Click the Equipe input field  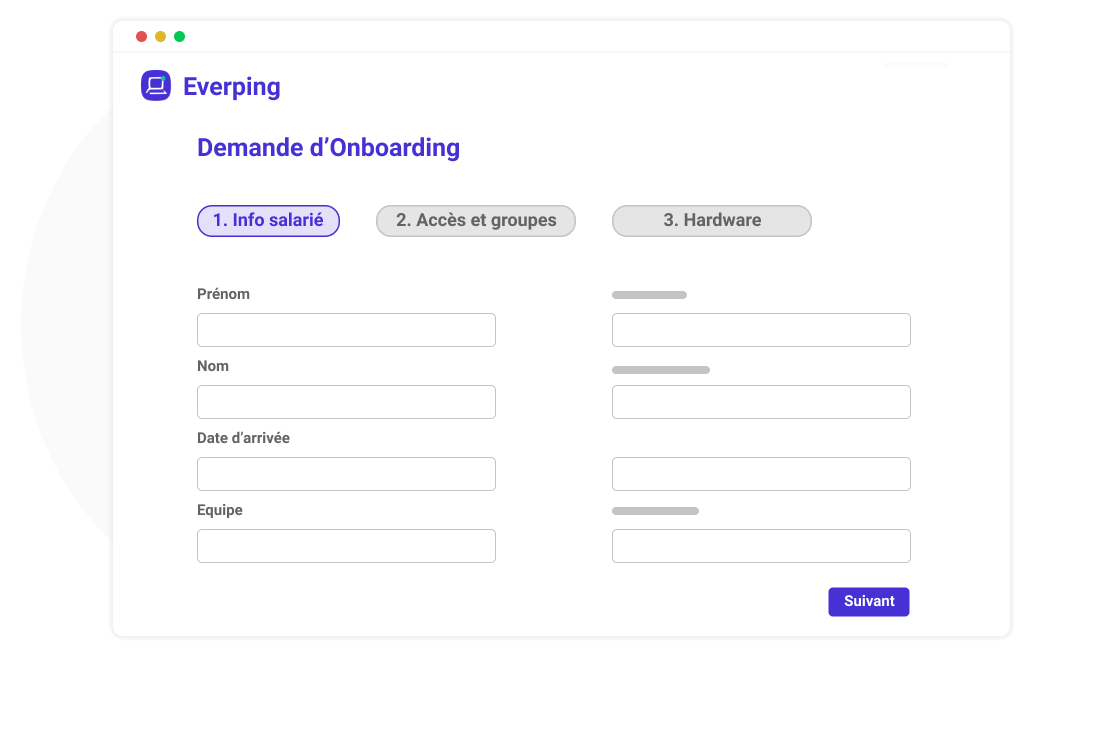pyautogui.click(x=346, y=546)
